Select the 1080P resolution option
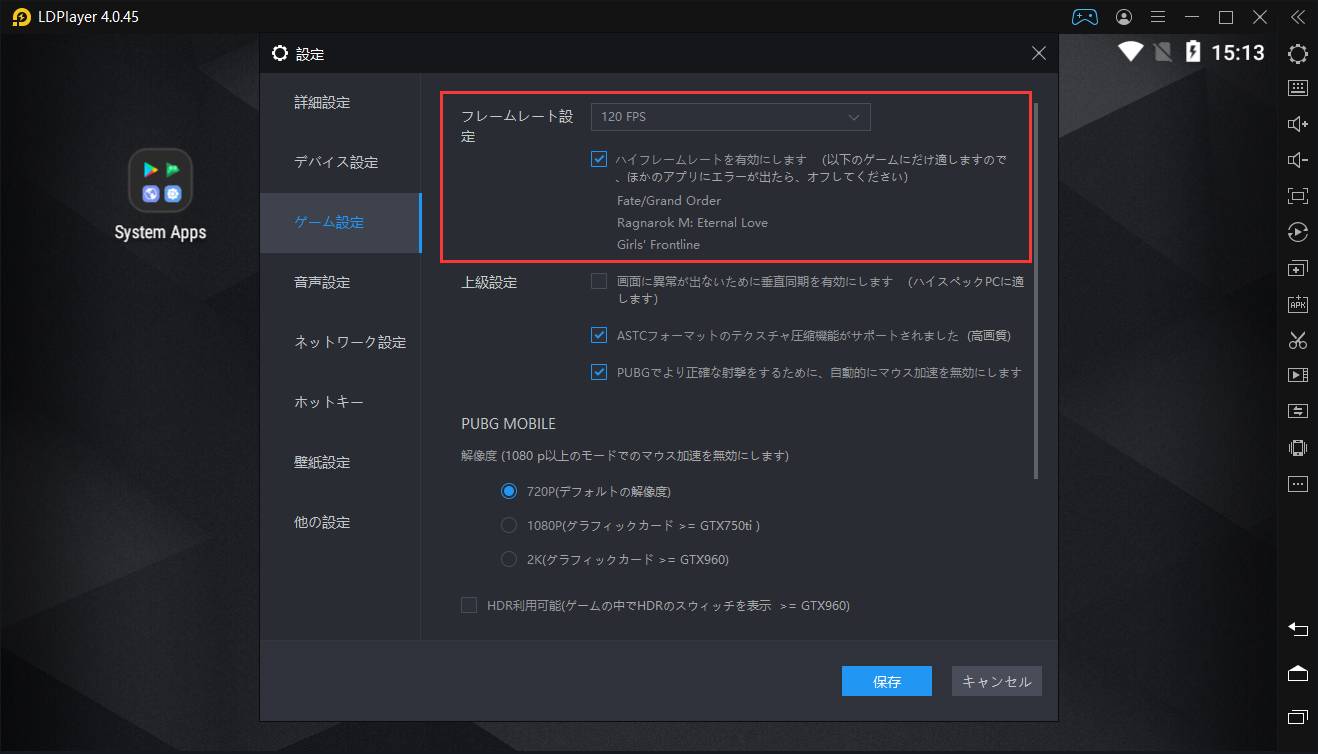This screenshot has height=754, width=1318. click(508, 525)
